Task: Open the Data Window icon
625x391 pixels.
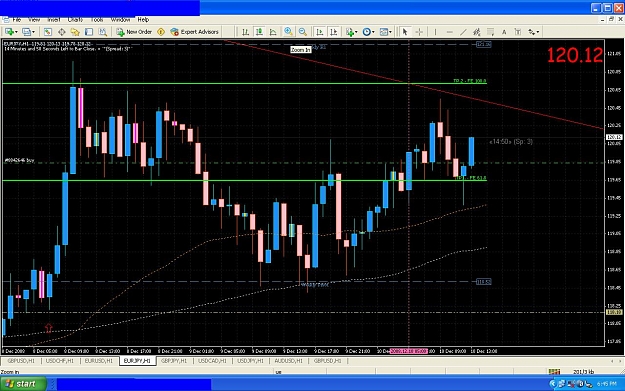Action: [x=61, y=32]
